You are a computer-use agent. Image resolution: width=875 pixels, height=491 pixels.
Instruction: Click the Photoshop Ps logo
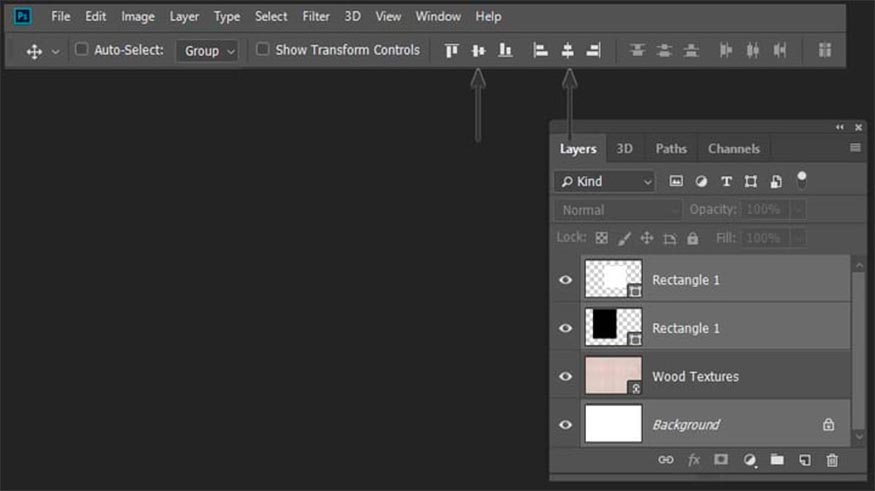pyautogui.click(x=22, y=16)
